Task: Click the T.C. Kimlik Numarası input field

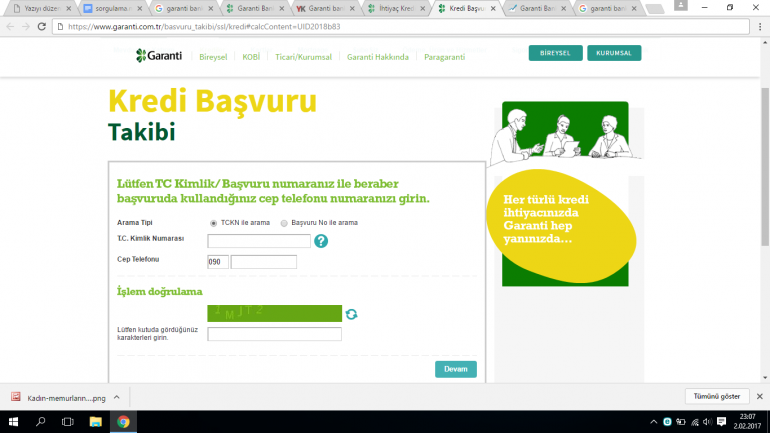Action: 259,241
